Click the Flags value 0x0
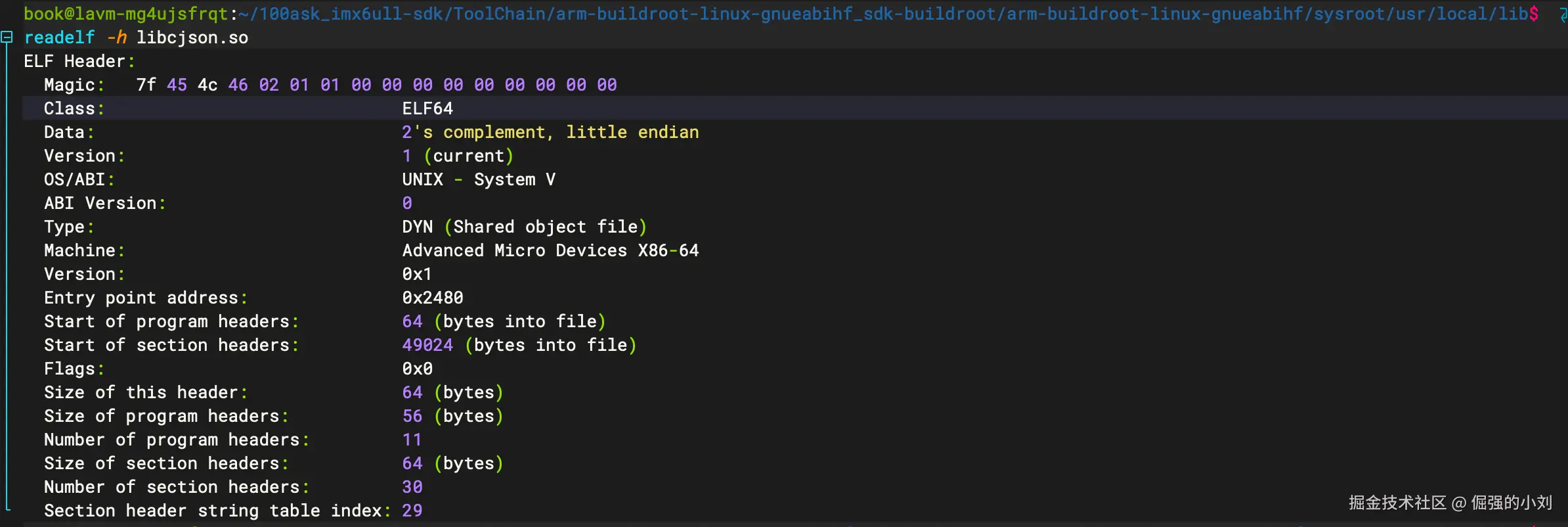Viewport: 1568px width, 527px height. pos(417,369)
